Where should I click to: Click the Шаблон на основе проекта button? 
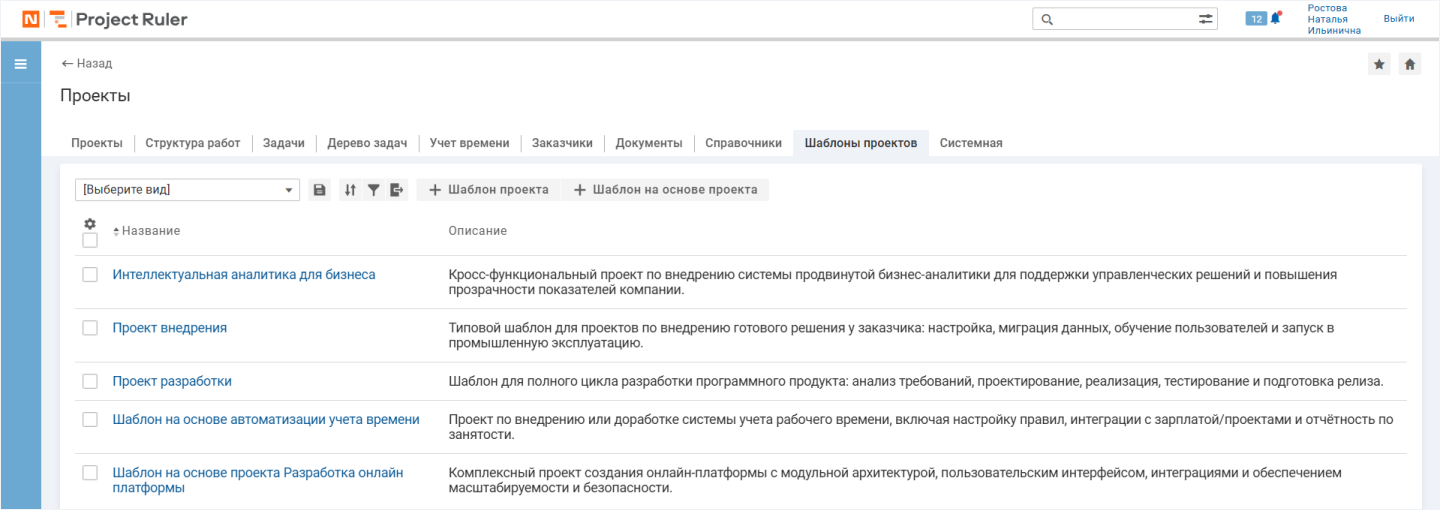(665, 190)
